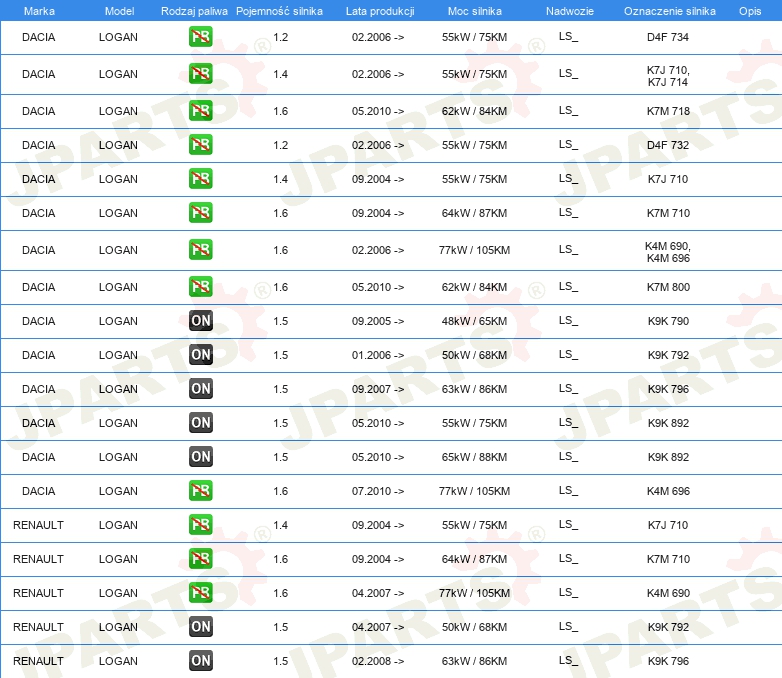
Task: Click the diesel ON icon in the 02.2008 row
Action: coord(200,661)
